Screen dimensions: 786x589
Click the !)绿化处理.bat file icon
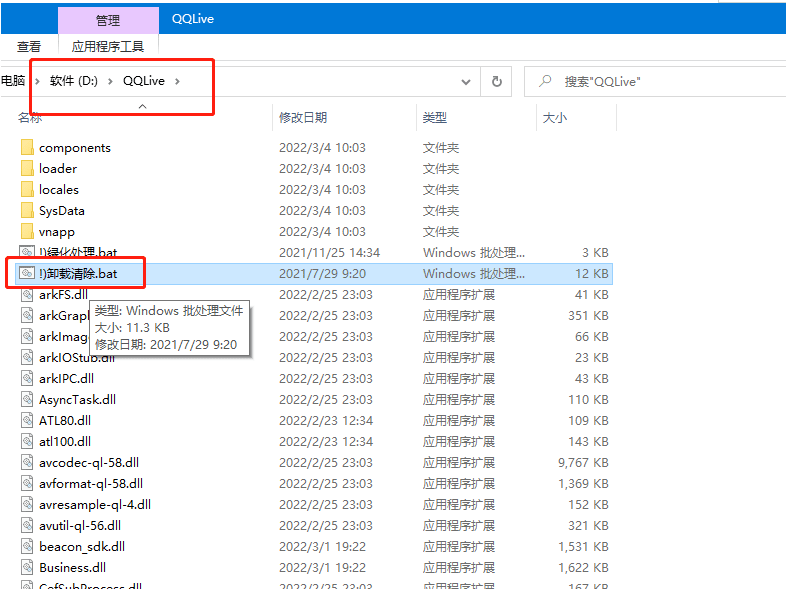27,252
